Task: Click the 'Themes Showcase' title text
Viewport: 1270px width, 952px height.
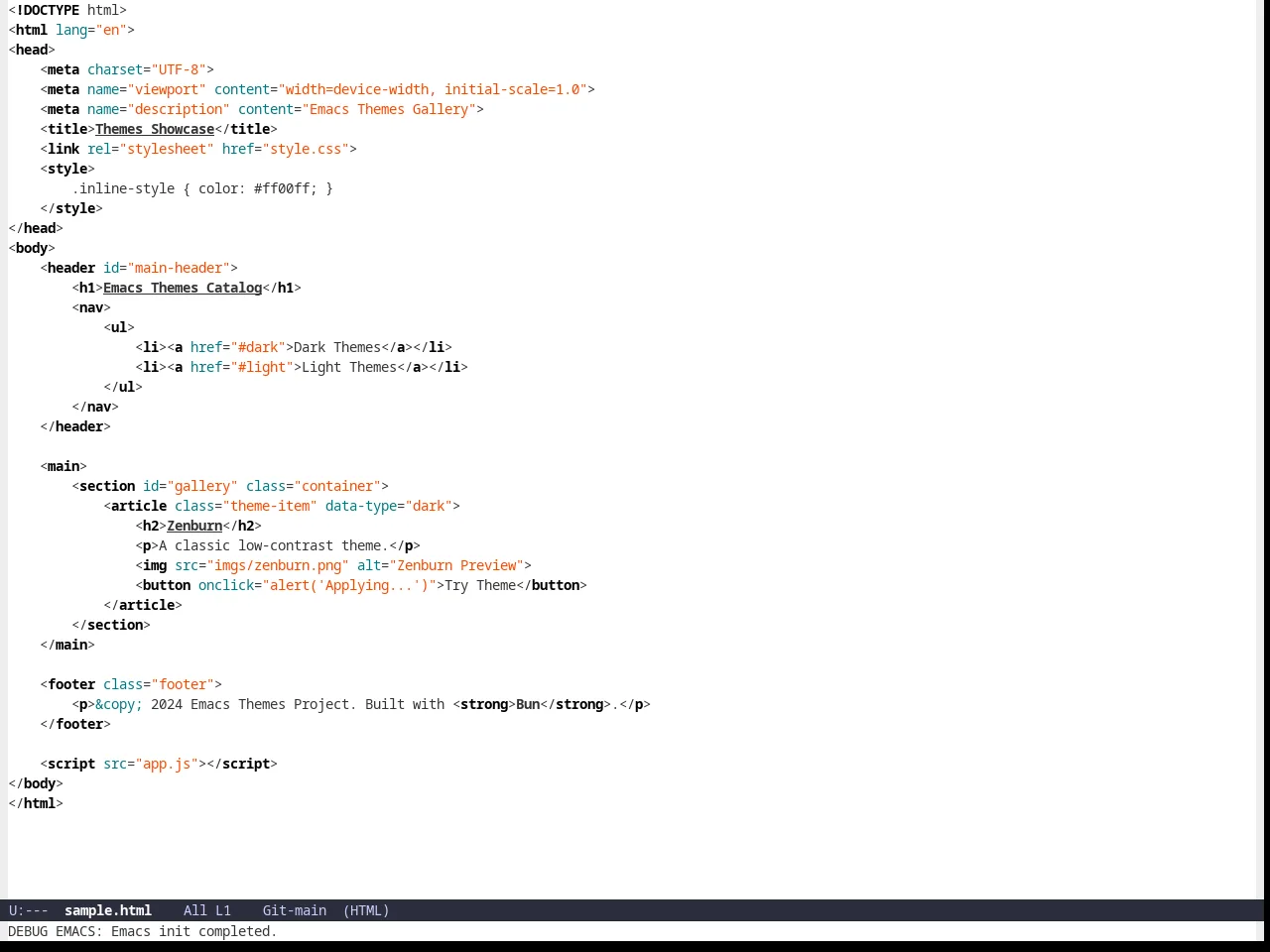Action: 155,129
